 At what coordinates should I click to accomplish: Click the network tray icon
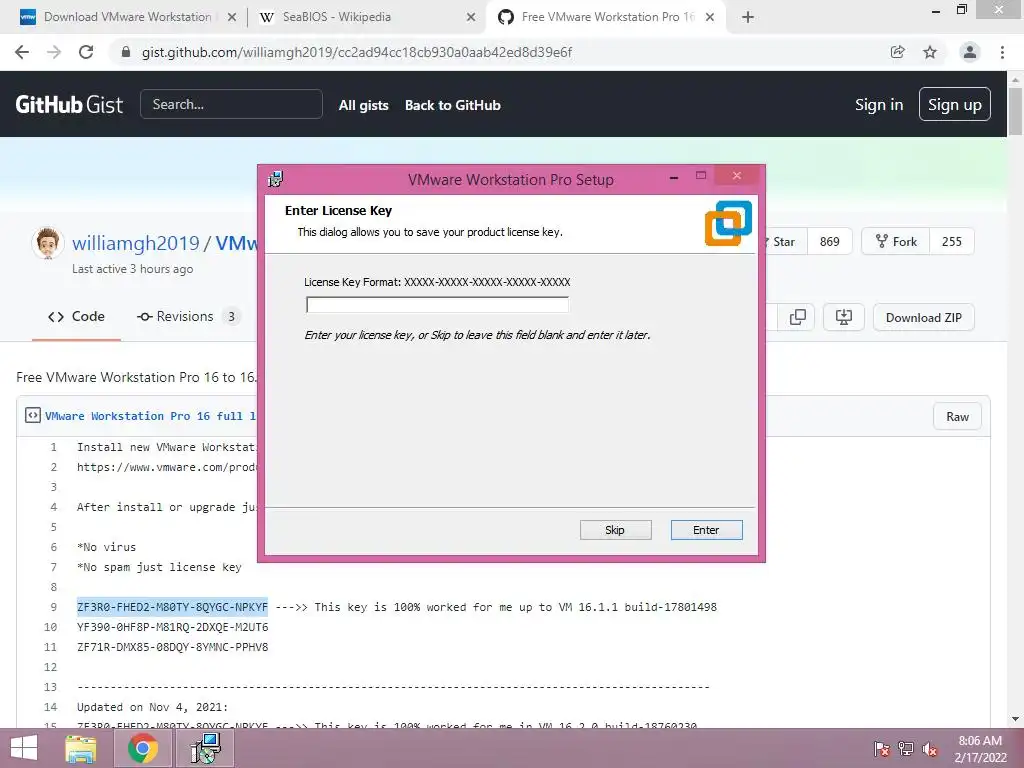(x=905, y=749)
